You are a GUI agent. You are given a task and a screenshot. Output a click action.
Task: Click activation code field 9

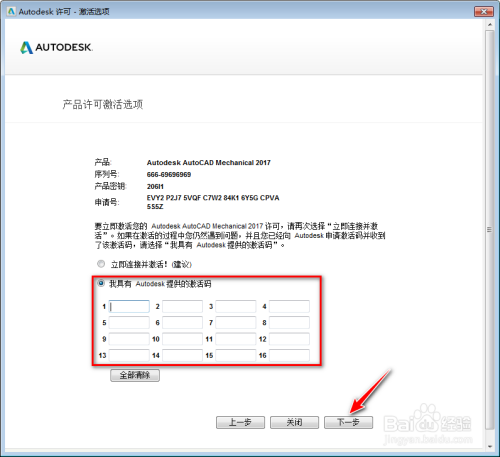tap(129, 339)
